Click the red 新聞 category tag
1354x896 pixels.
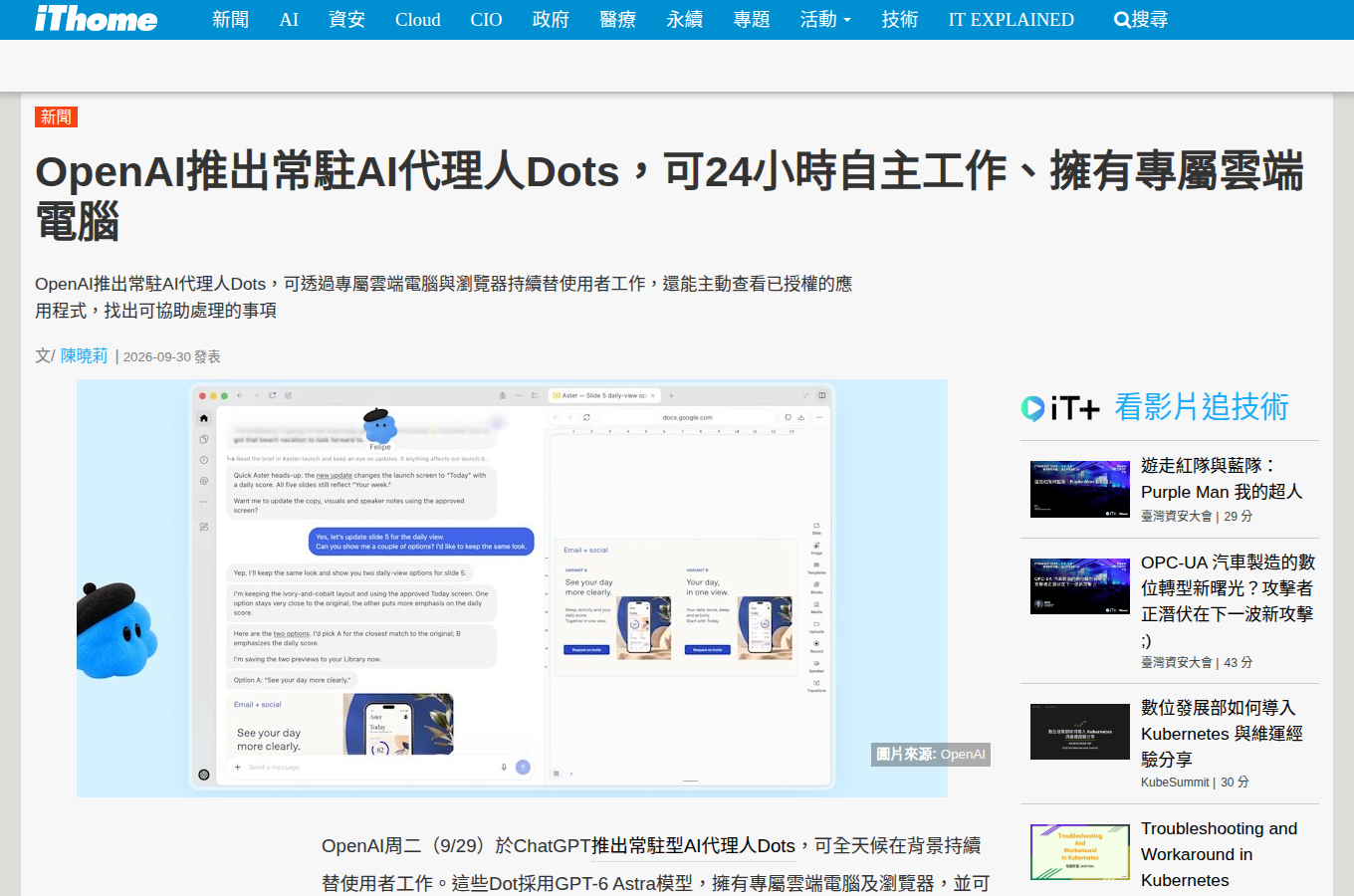click(56, 116)
